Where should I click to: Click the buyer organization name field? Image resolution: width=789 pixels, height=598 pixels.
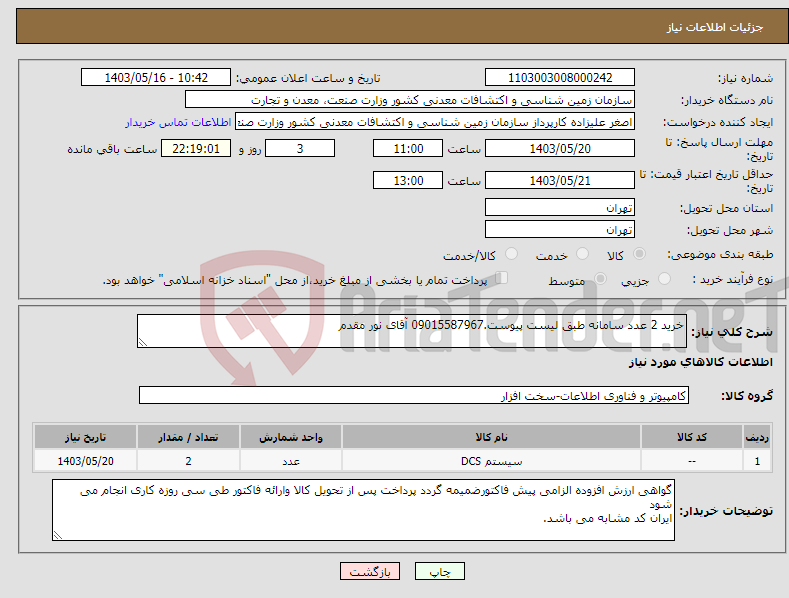[x=410, y=99]
